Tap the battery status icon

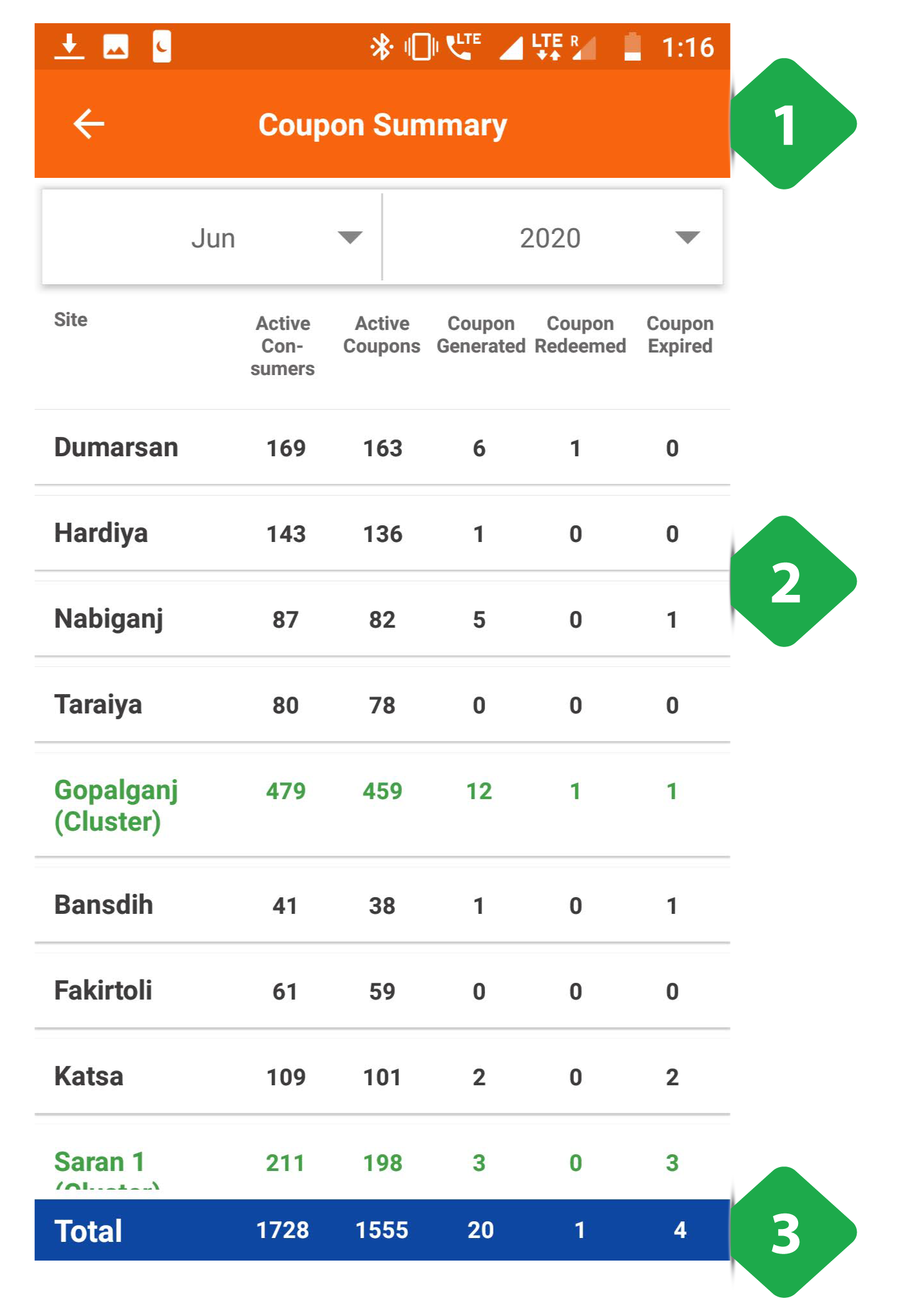pos(633,46)
